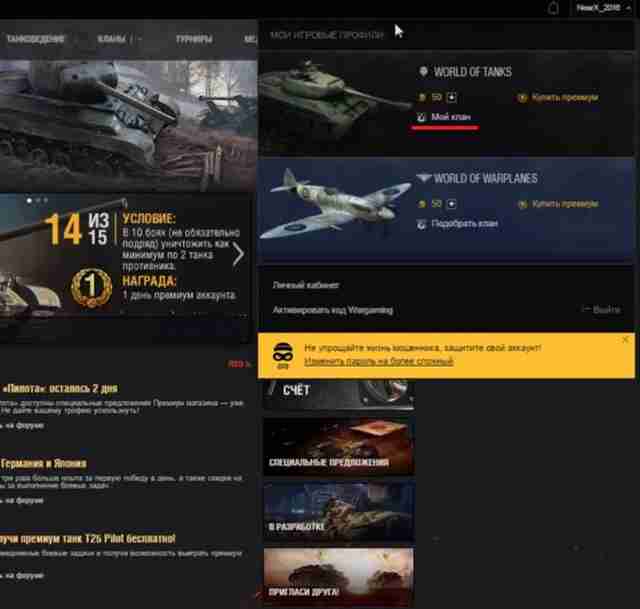Click the gold coin icon under World of Warplanes

[x=422, y=204]
